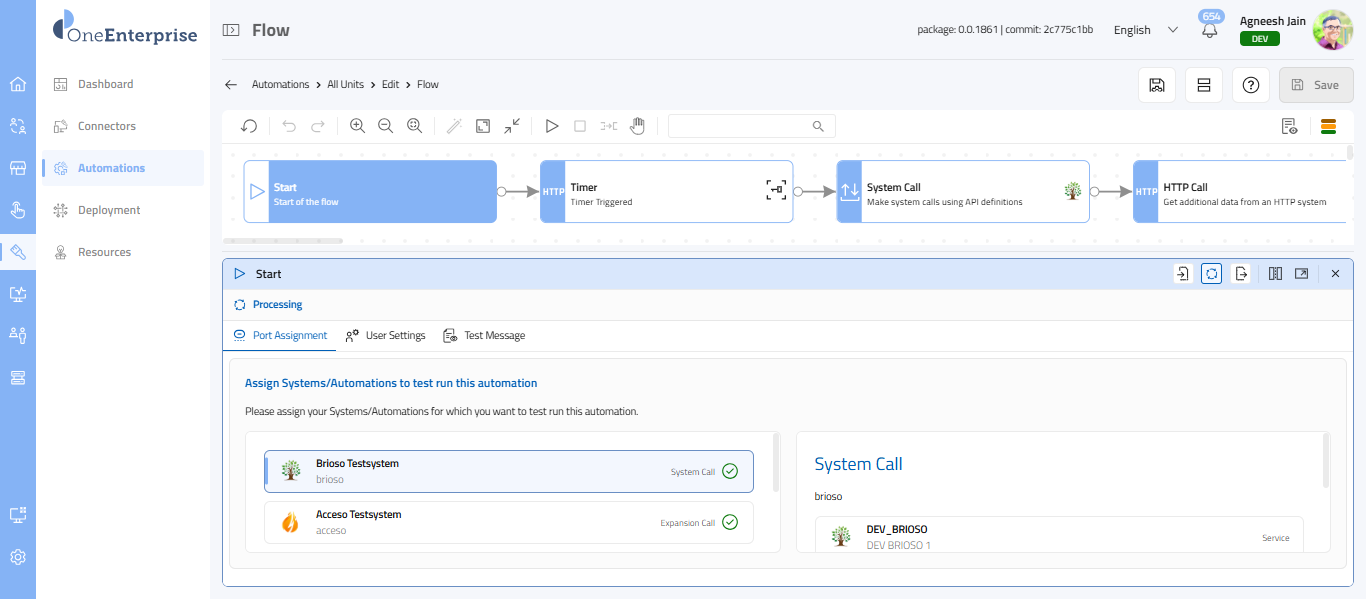Viewport: 1366px width, 599px height.
Task: Click the collapse arrows icon in toolbar
Action: click(x=512, y=126)
